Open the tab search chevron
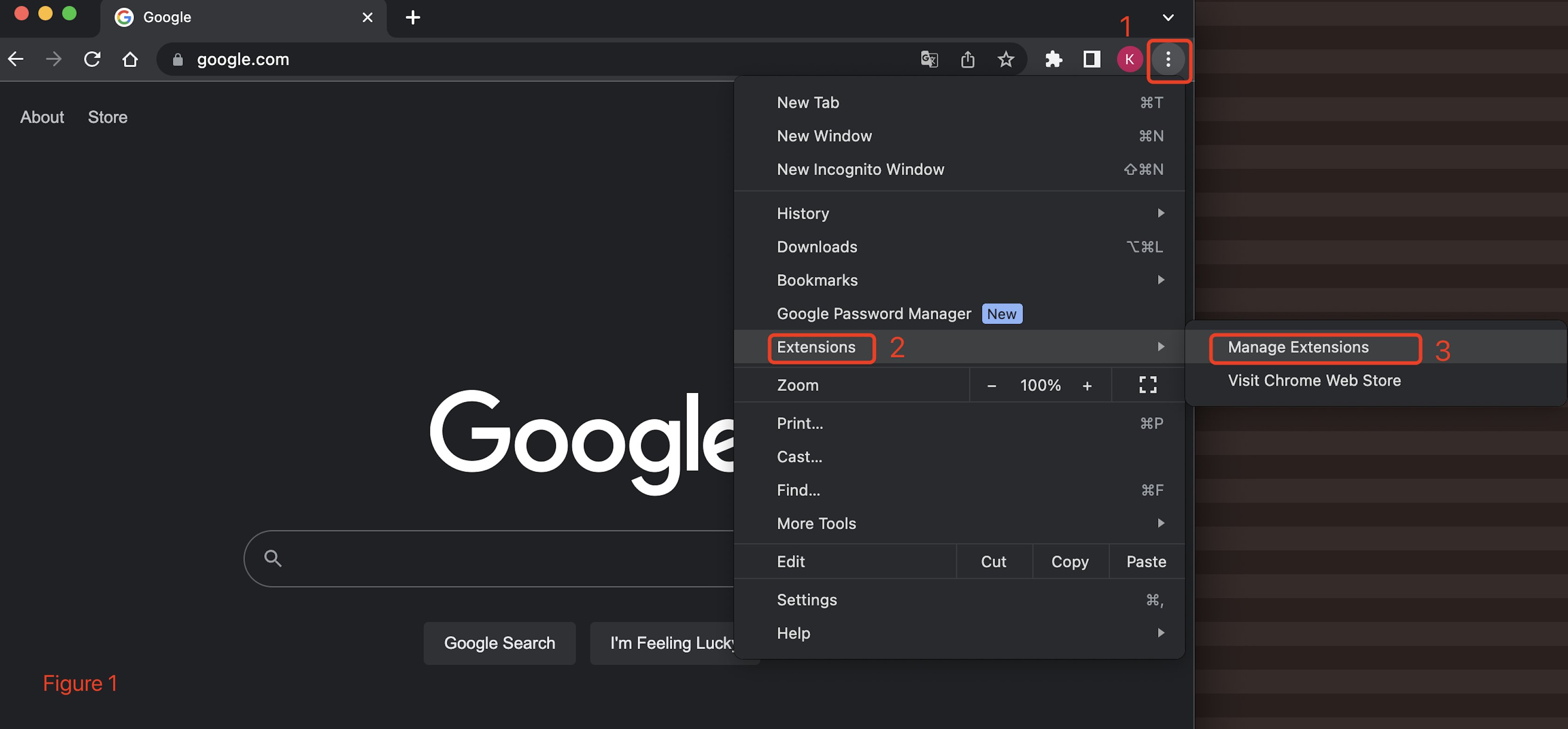Image resolution: width=1568 pixels, height=729 pixels. pos(1167,17)
